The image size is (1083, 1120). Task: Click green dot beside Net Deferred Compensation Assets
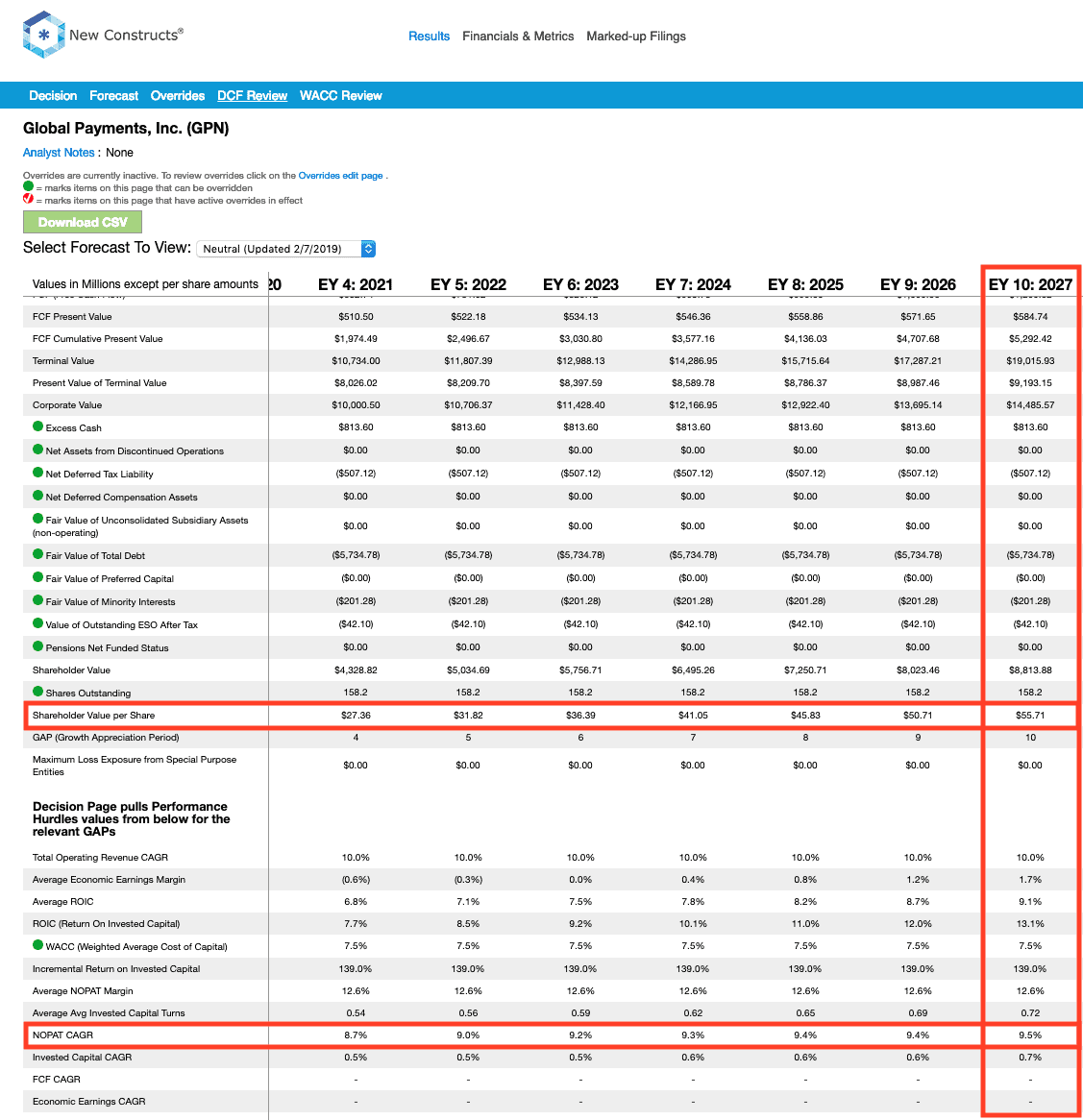[x=37, y=496]
